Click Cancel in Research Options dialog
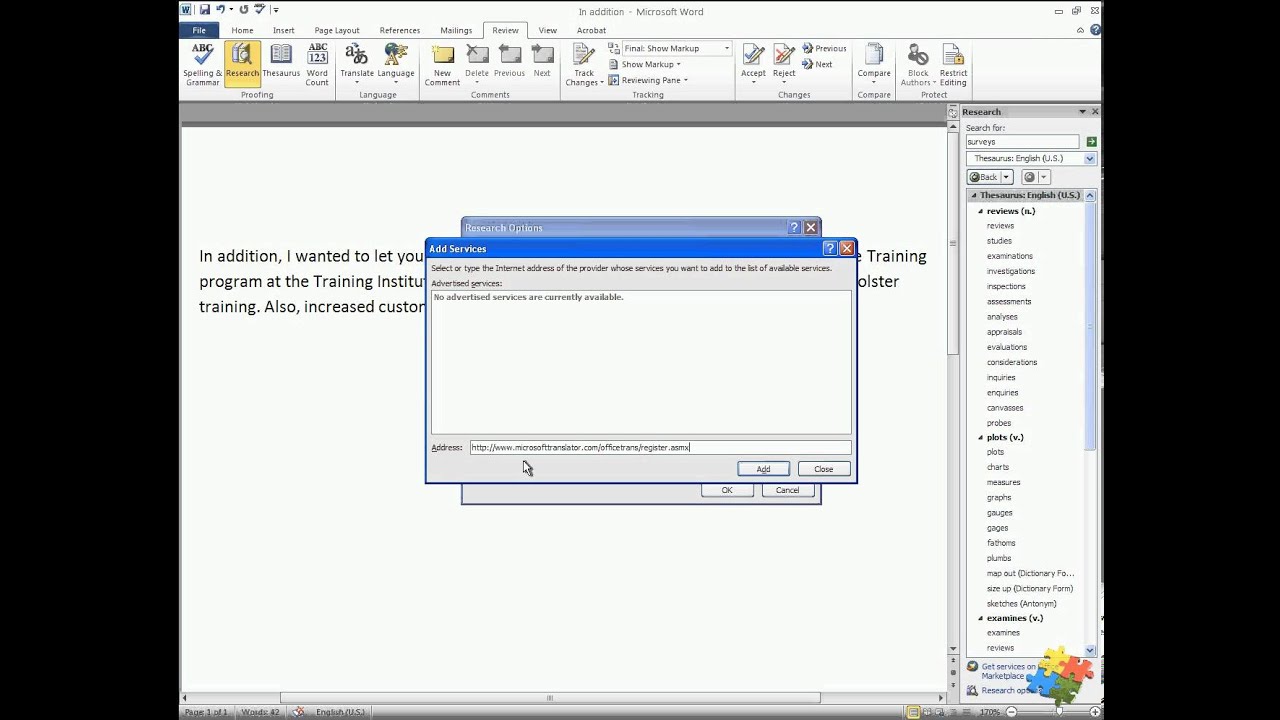This screenshot has width=1280, height=720. [x=787, y=490]
